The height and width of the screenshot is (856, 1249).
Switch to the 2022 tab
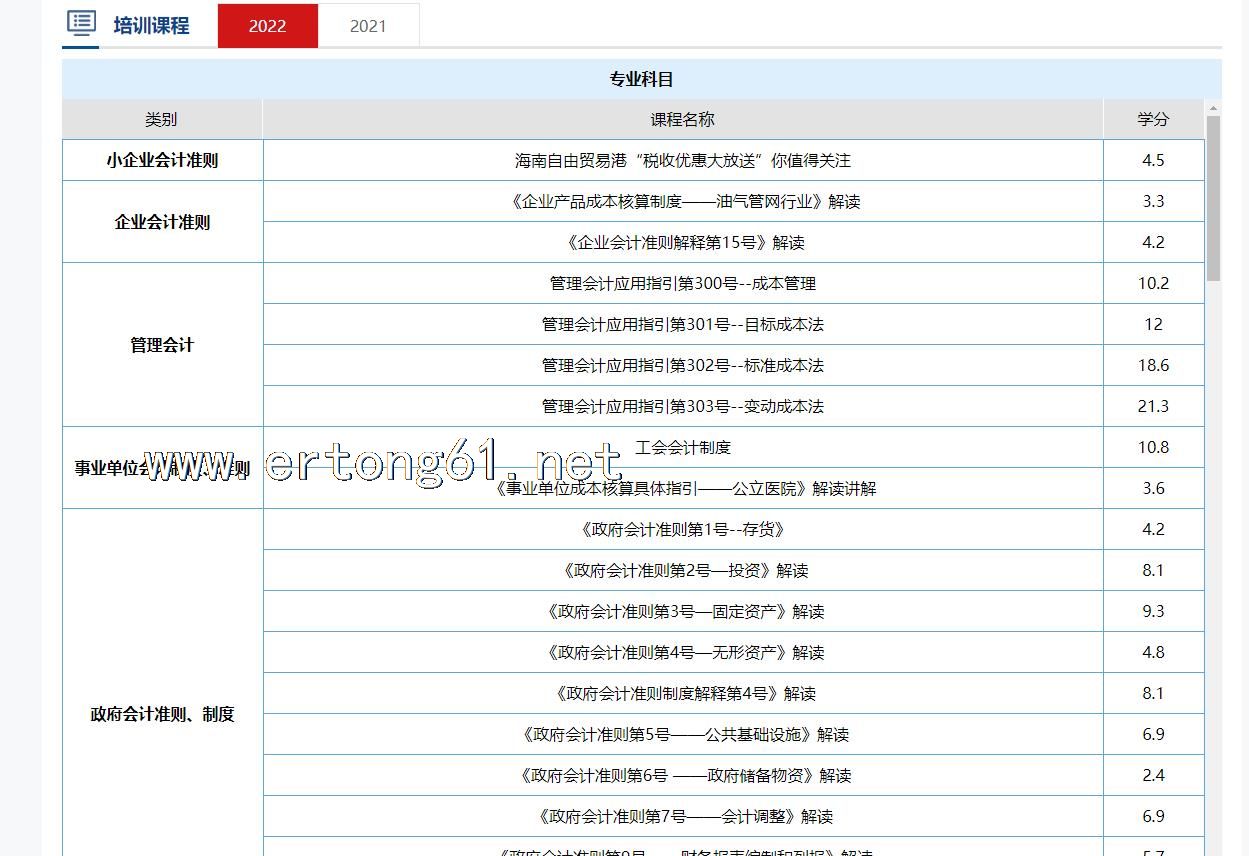coord(267,26)
